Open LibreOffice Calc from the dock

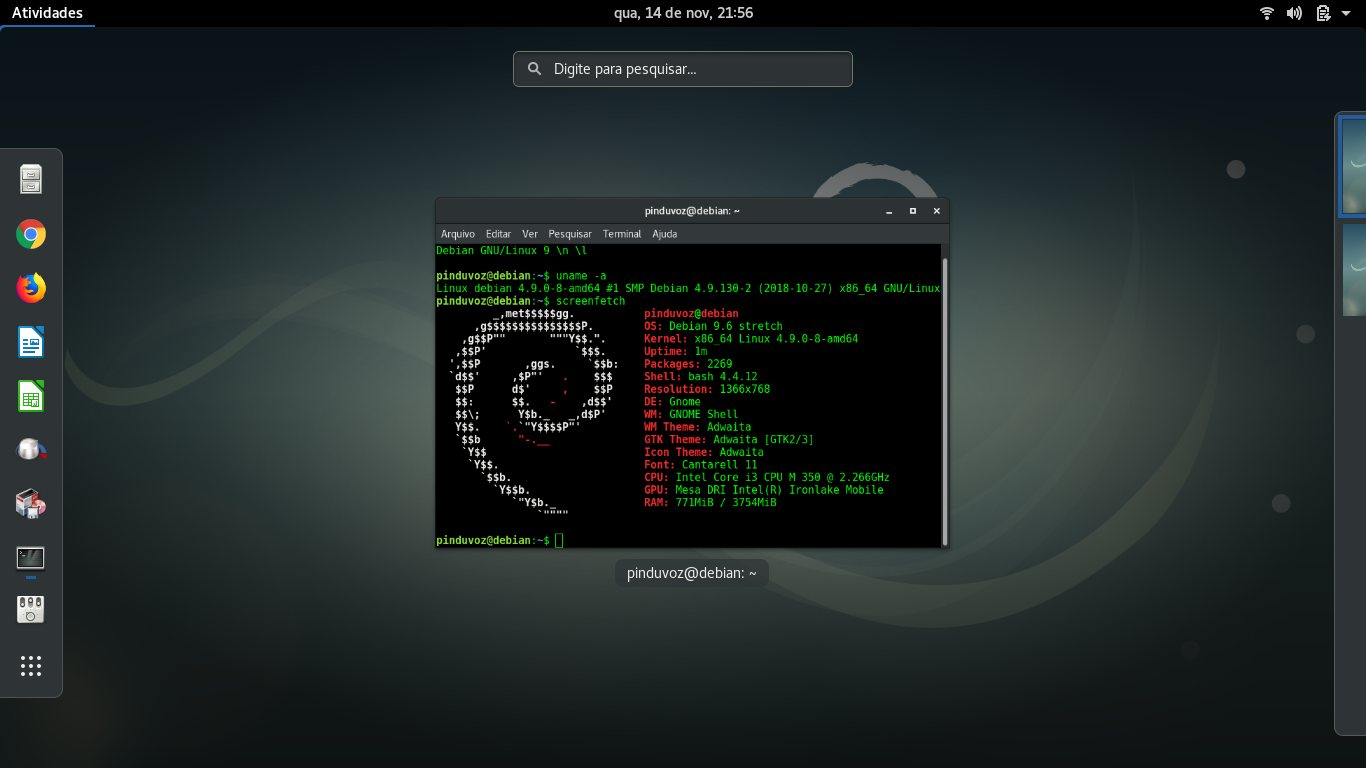pos(31,396)
